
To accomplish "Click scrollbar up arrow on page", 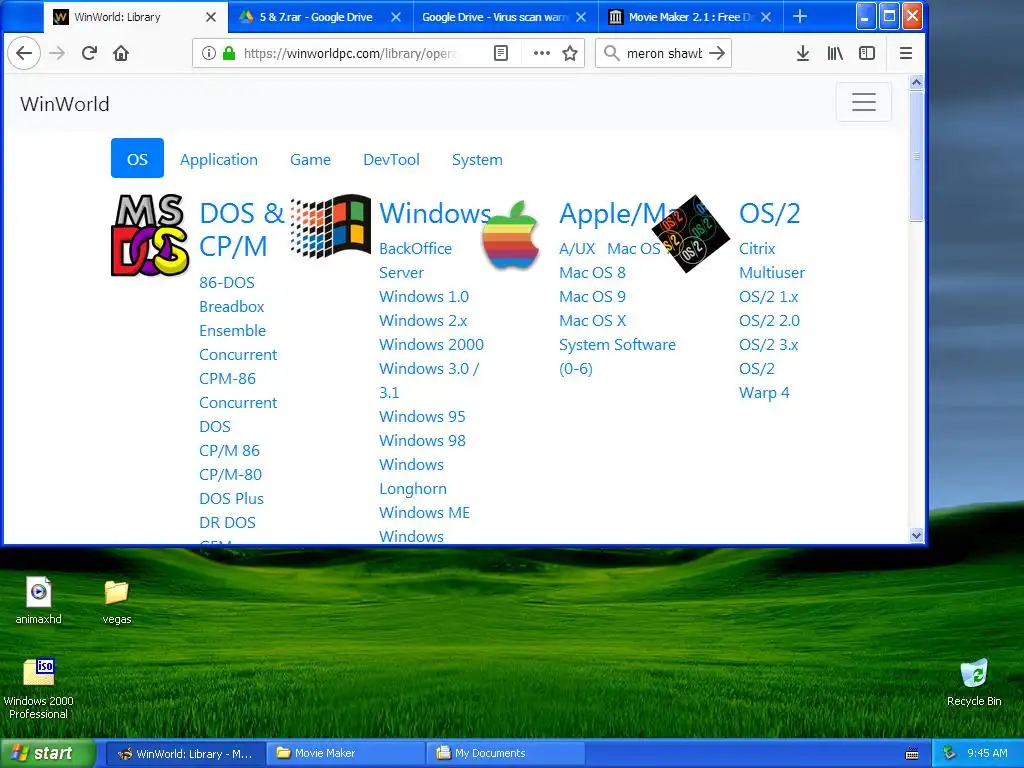I will point(916,82).
